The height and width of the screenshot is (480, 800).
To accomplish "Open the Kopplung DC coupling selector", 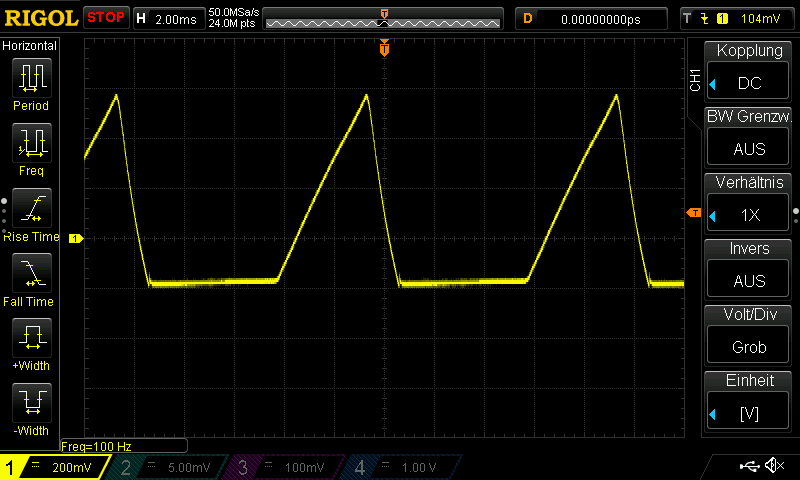I will (x=748, y=71).
